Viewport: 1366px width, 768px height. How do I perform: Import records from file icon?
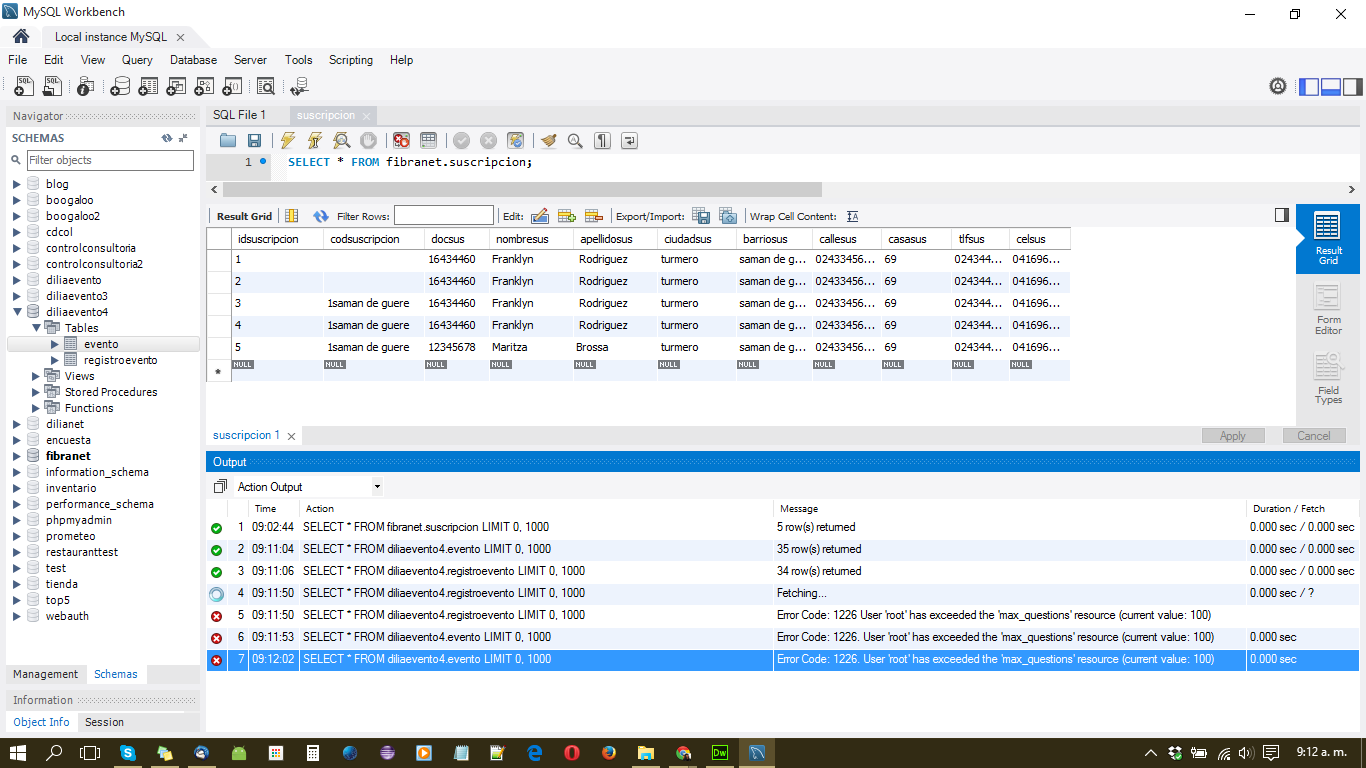pos(728,216)
